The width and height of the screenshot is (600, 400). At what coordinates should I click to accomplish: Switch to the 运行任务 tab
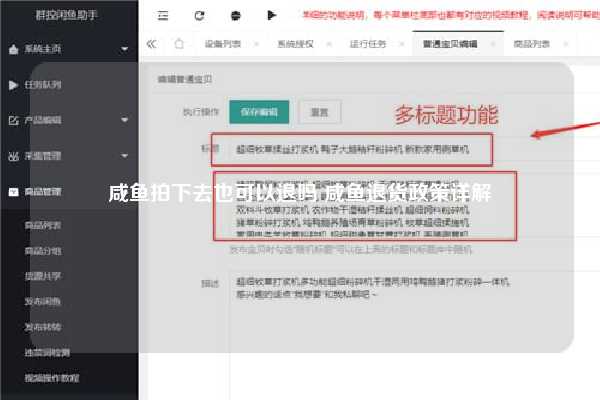[x=368, y=44]
